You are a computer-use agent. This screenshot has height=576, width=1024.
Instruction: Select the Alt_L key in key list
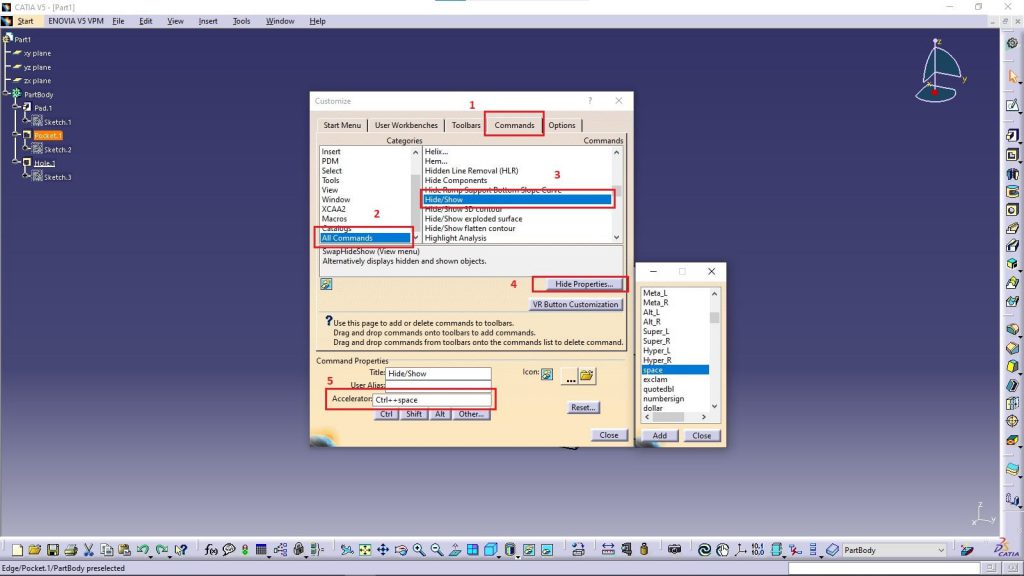(651, 312)
